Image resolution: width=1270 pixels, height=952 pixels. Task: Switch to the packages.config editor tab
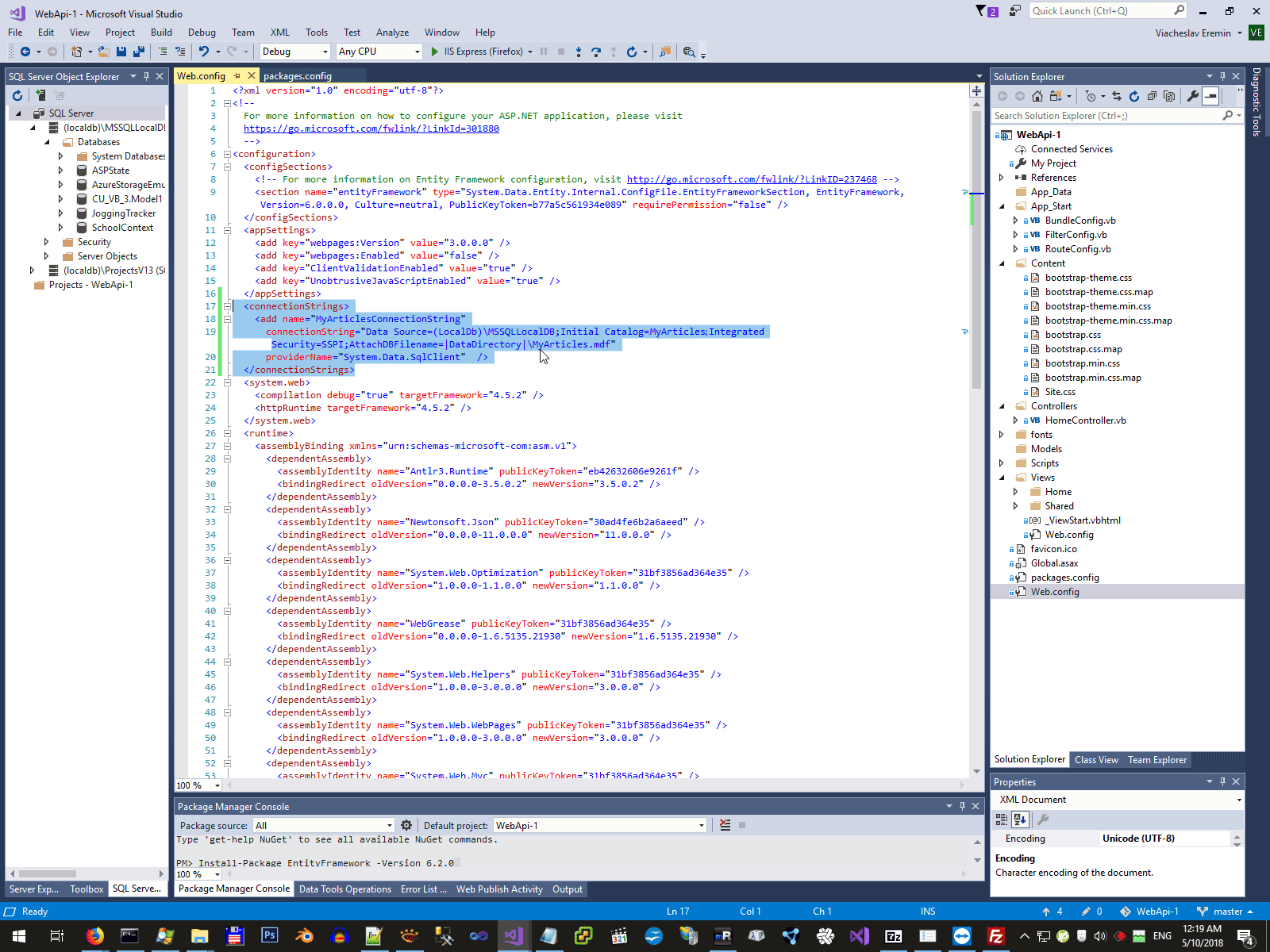298,76
